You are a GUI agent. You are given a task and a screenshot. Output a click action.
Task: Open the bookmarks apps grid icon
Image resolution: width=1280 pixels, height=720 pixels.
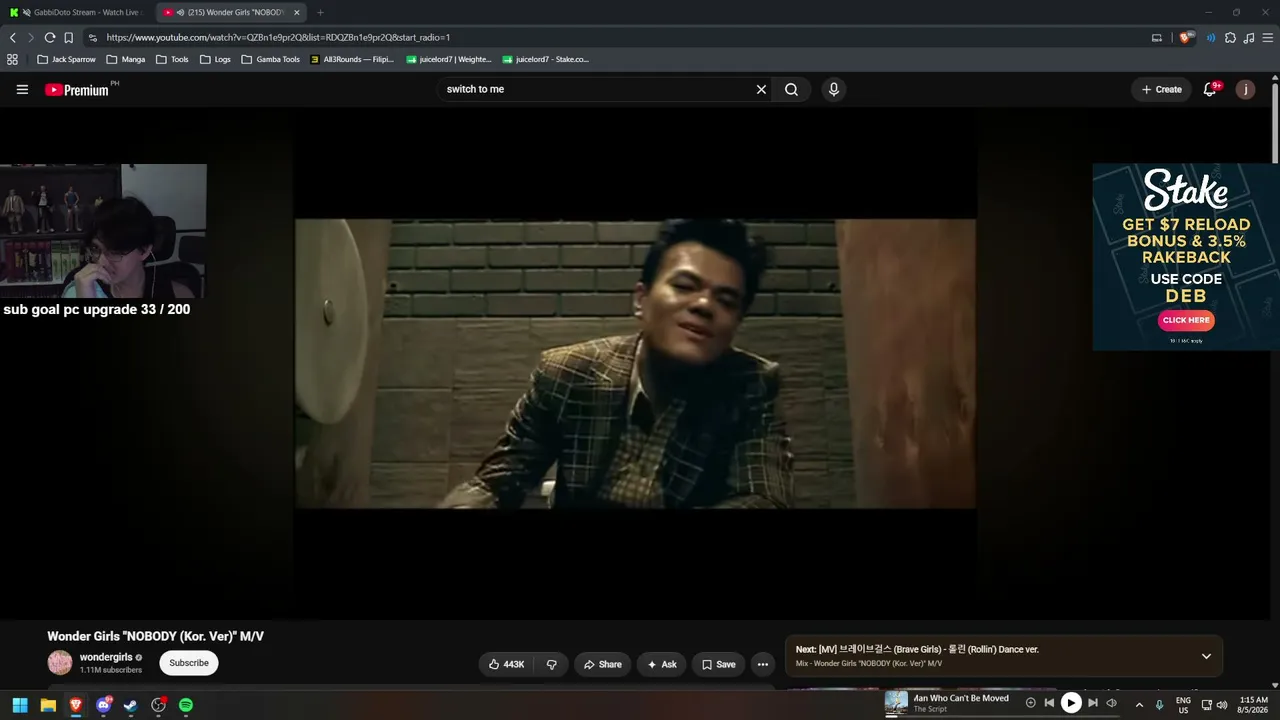pos(12,59)
